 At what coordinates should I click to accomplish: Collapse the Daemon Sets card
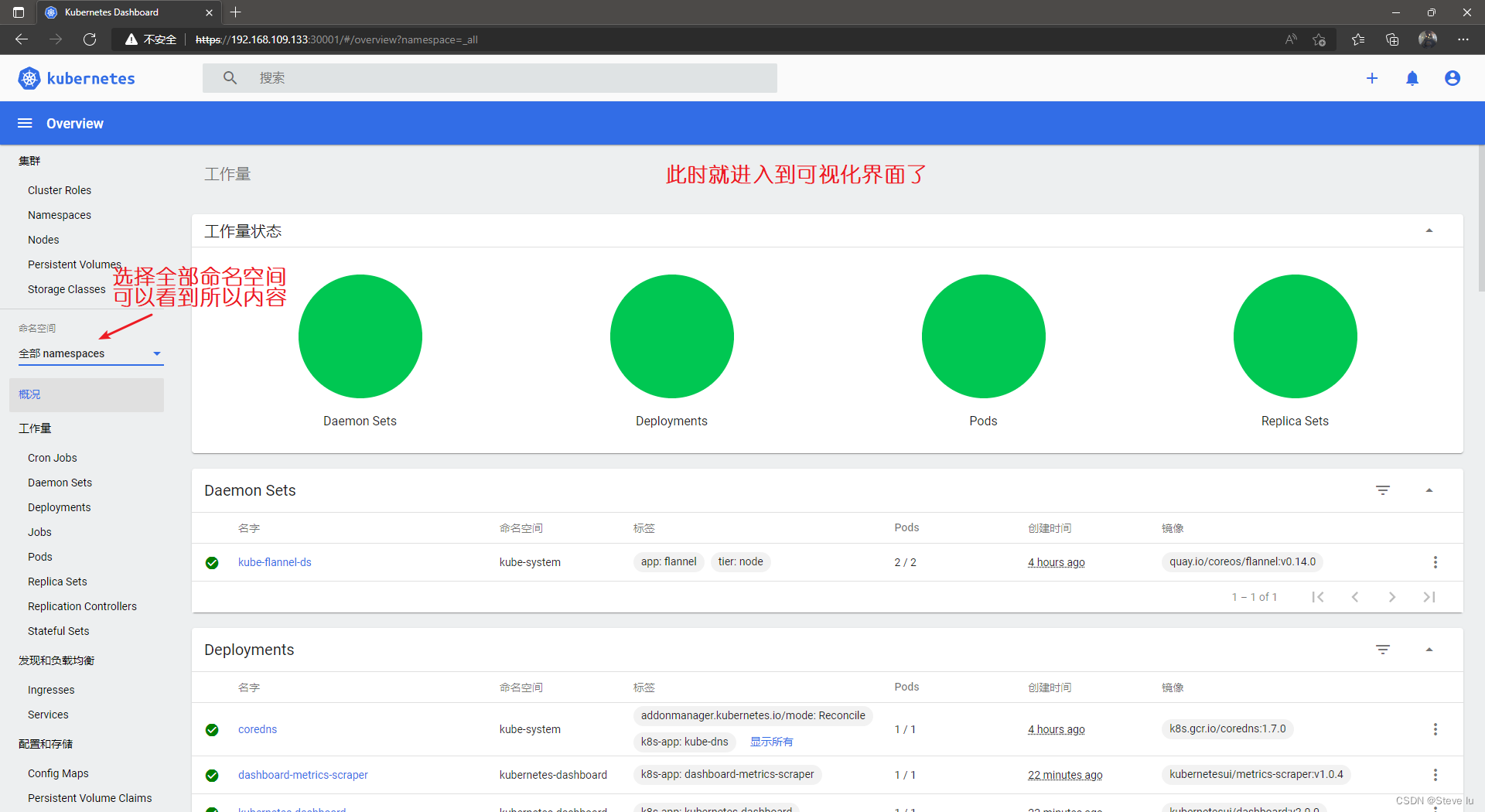point(1429,490)
